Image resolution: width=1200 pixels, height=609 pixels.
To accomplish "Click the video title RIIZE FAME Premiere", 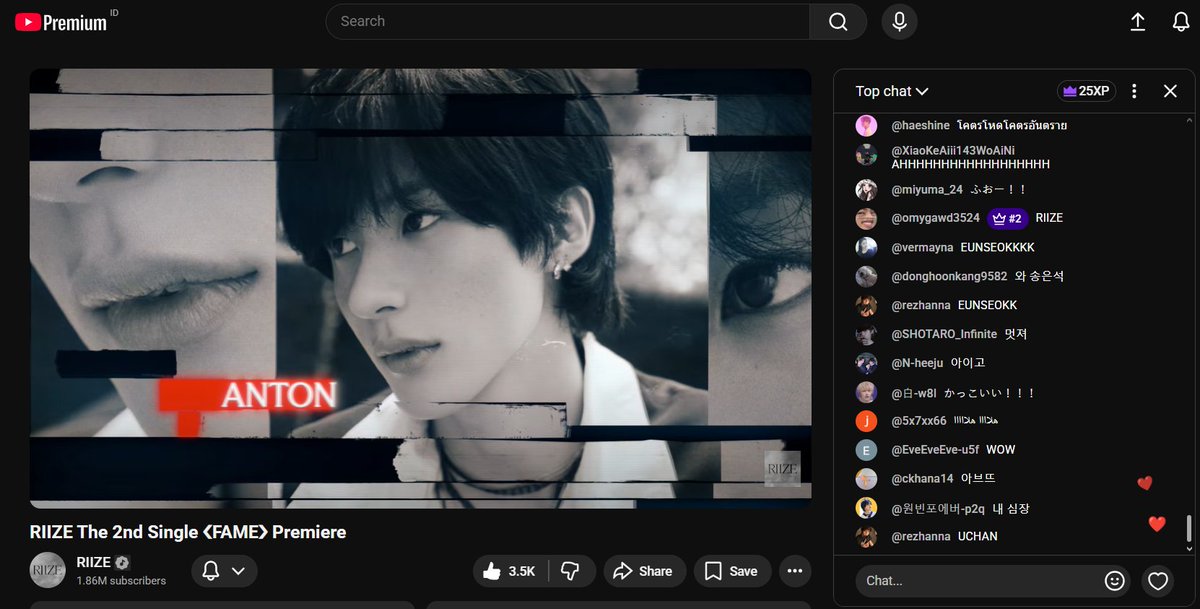I will tap(188, 532).
